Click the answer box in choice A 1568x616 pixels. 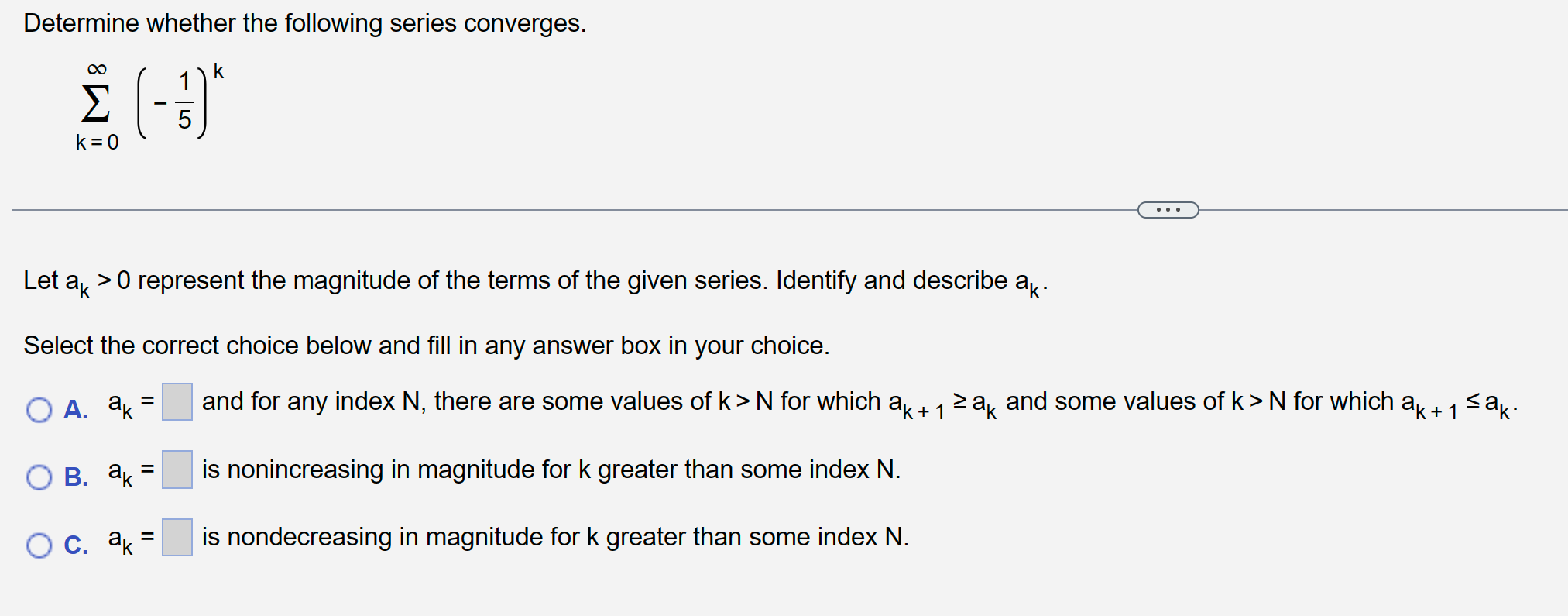(x=177, y=403)
